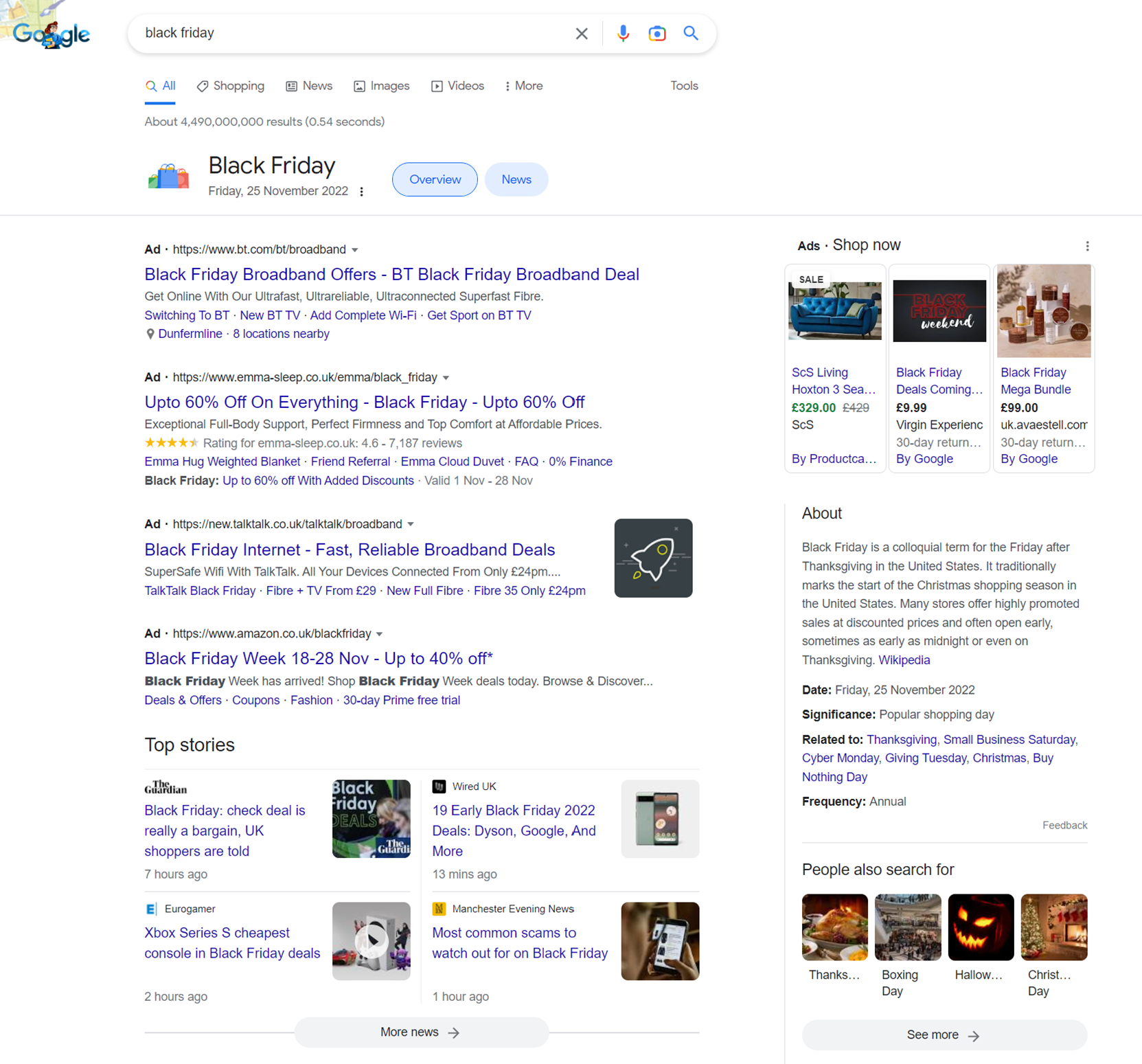Click the Pixel phone story thumbnail
The width and height of the screenshot is (1142, 1064).
coord(660,819)
